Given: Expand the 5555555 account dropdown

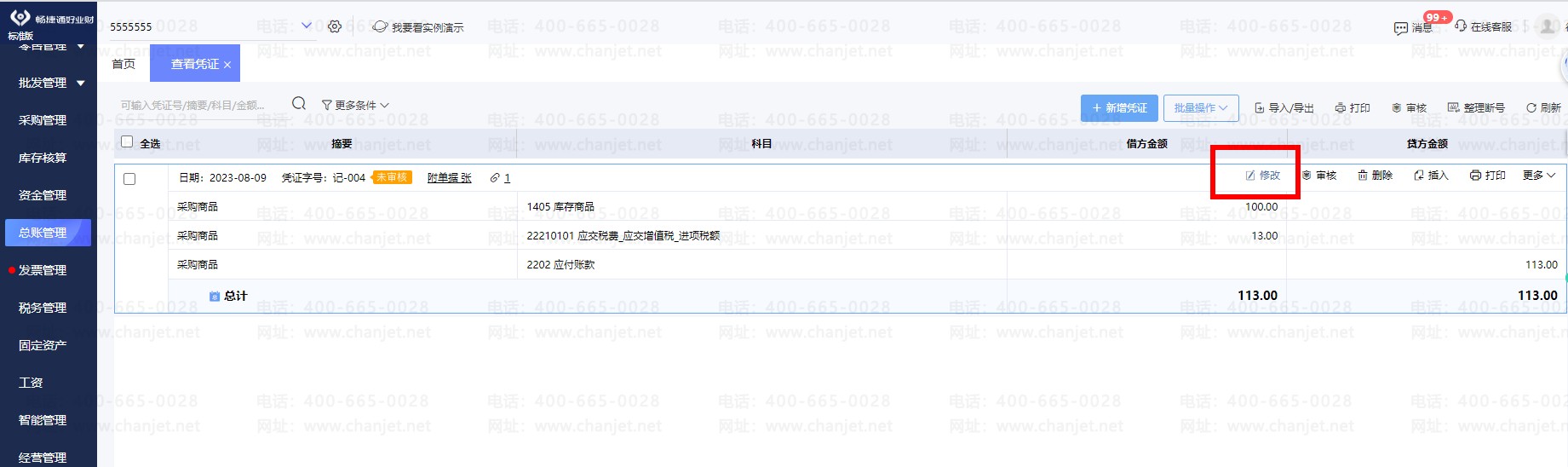Looking at the screenshot, I should (x=307, y=26).
